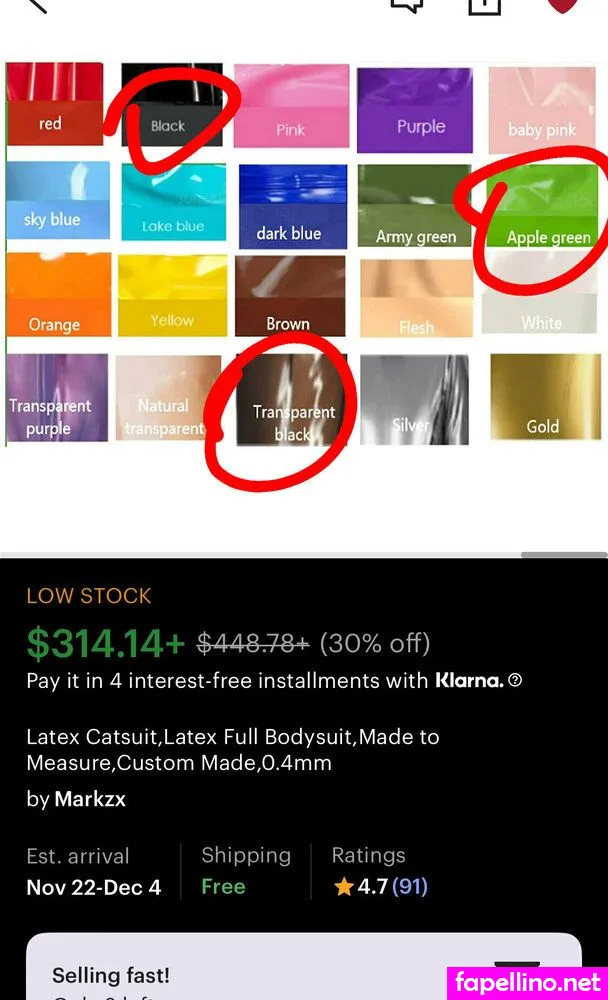Screen dimensions: 608x1000
Task: Open the Selling fast! card
Action: click(304, 966)
